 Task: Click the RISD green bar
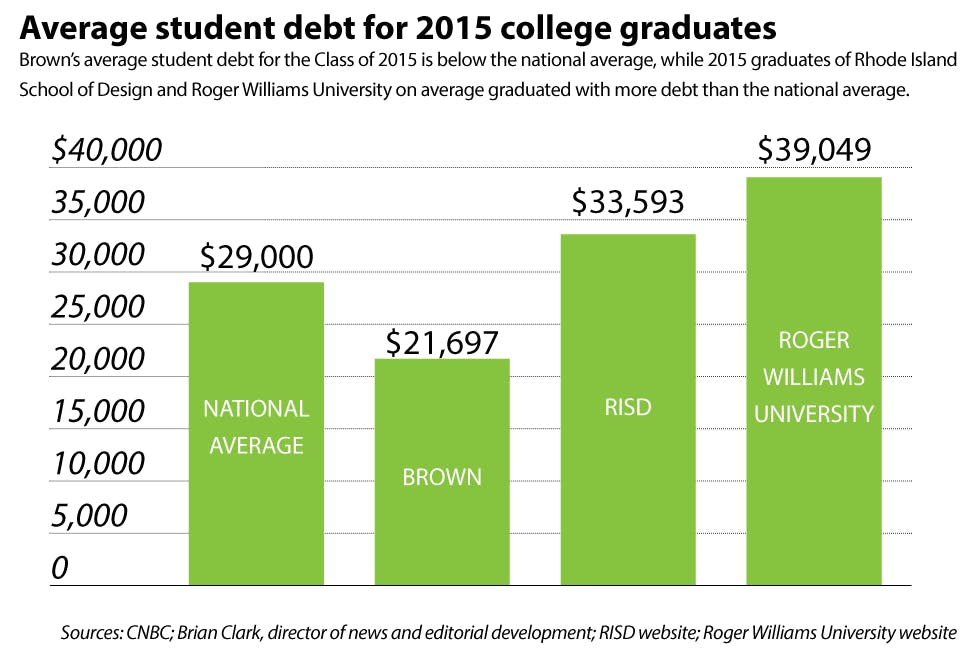[627, 408]
